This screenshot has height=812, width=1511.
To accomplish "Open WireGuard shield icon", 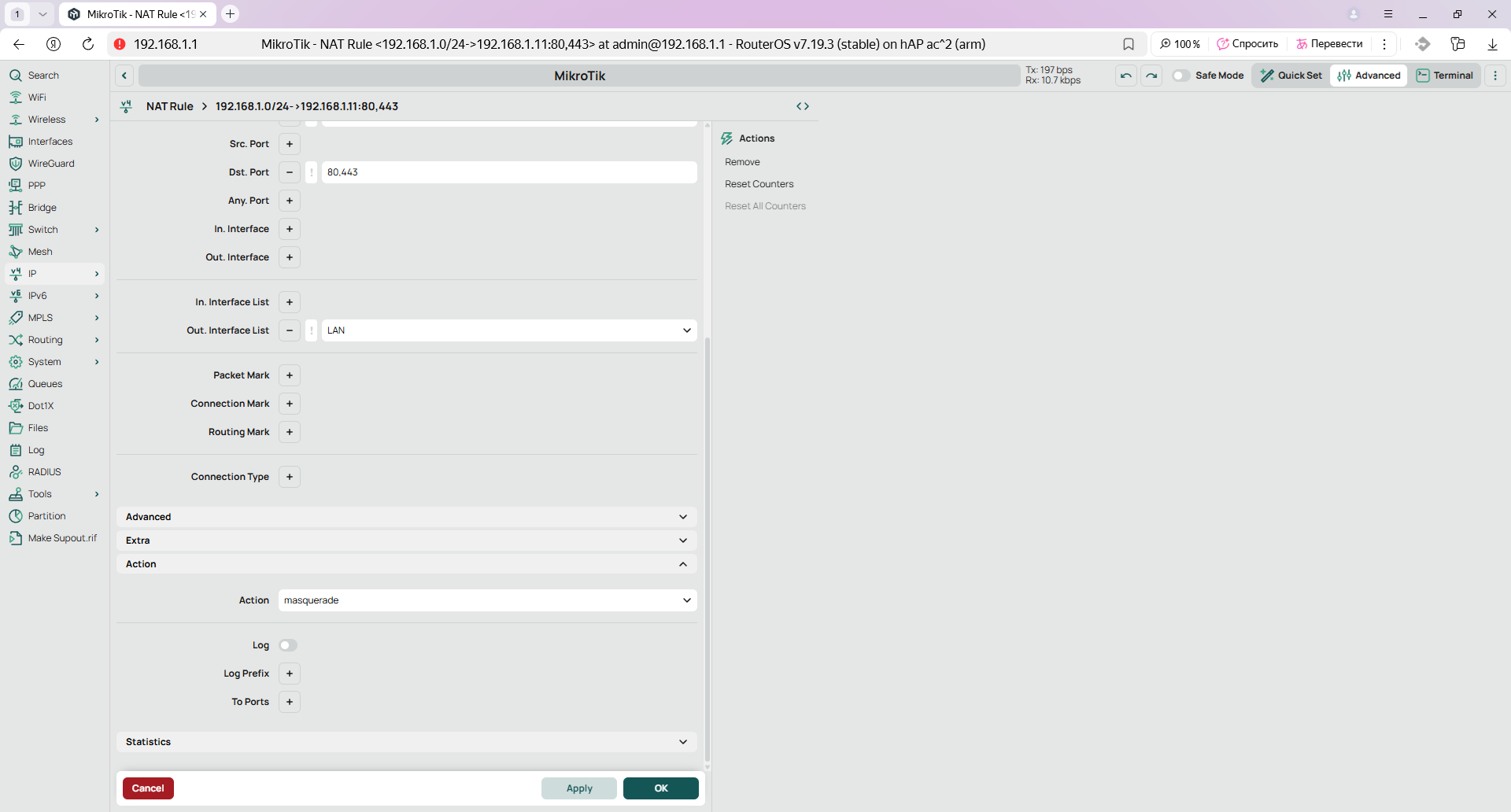I will pos(15,164).
